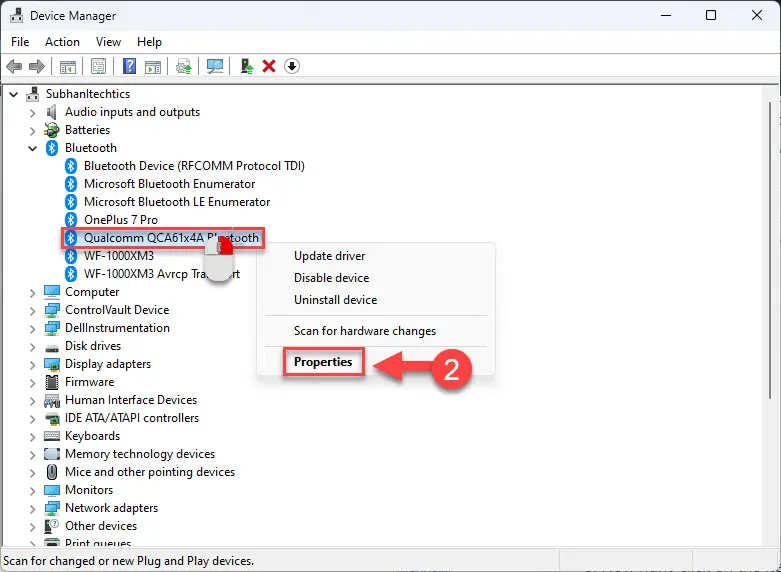This screenshot has height=572, width=781.
Task: Open the Action menu
Action: click(62, 42)
